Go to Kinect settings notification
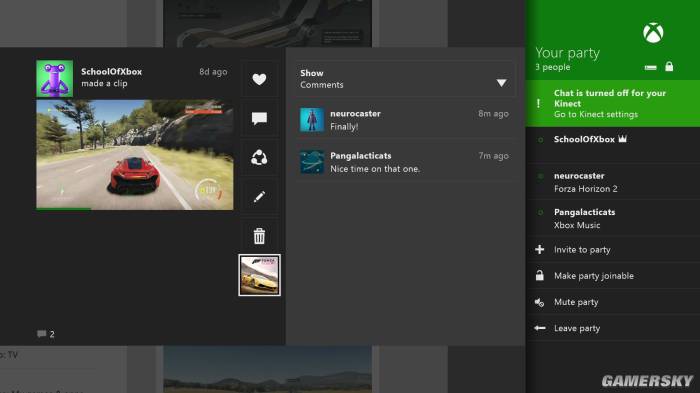Viewport: 700px width, 393px height. pyautogui.click(x=613, y=104)
